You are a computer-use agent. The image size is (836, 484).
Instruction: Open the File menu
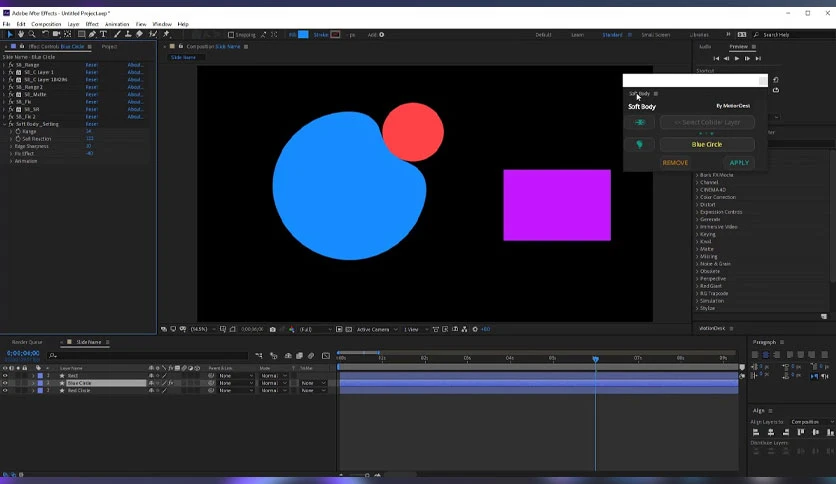pyautogui.click(x=6, y=24)
